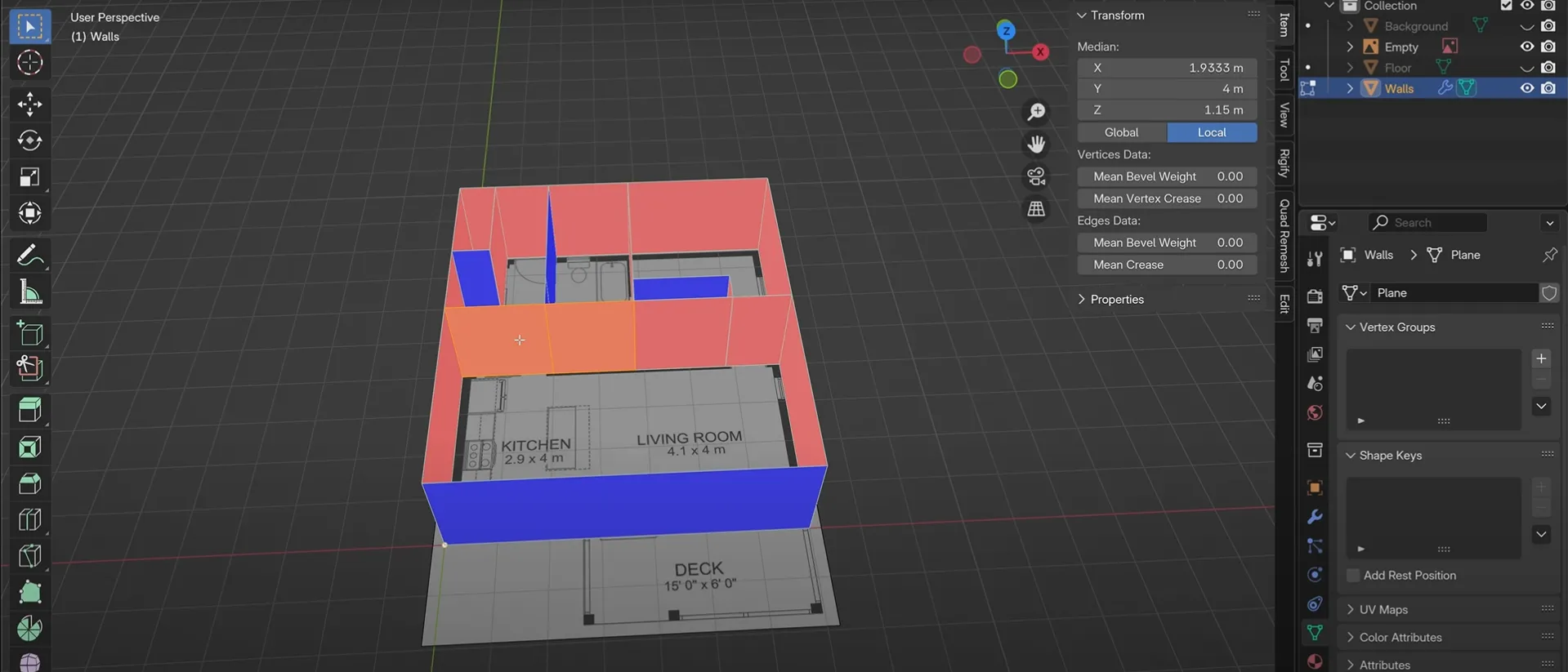Viewport: 1568px width, 672px height.
Task: Click the Median X value field
Action: 1167,68
